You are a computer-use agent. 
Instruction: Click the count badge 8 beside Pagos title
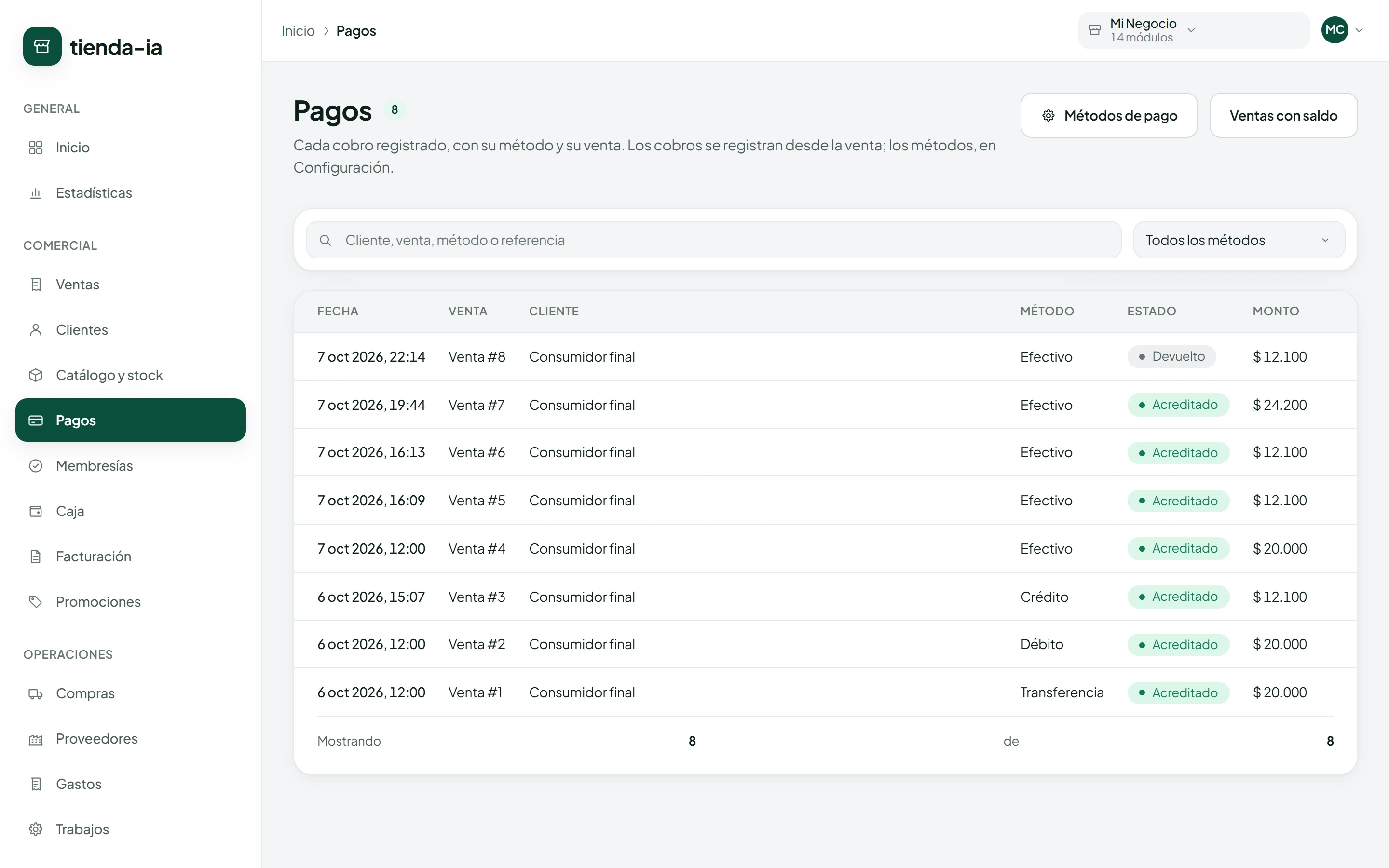[395, 109]
